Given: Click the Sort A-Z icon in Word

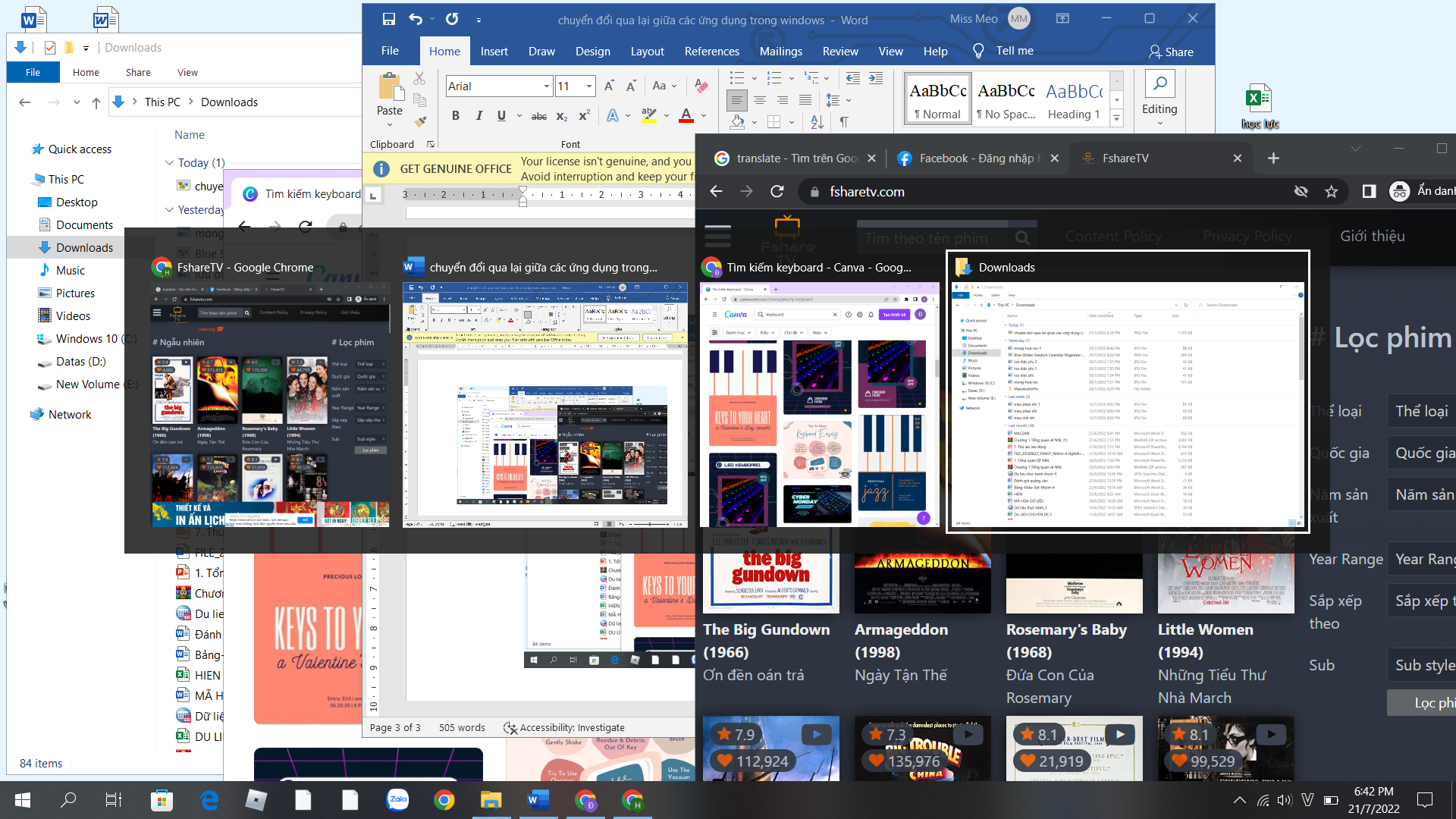Looking at the screenshot, I should tap(817, 121).
